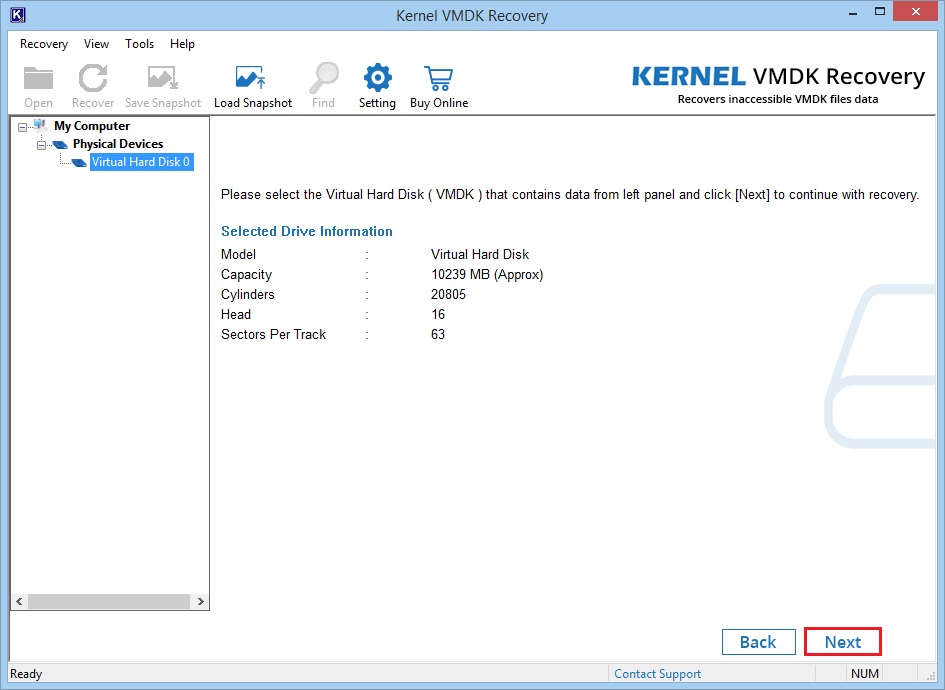This screenshot has height=690, width=945.
Task: Click the Sectors Per Track value 63
Action: tap(438, 334)
